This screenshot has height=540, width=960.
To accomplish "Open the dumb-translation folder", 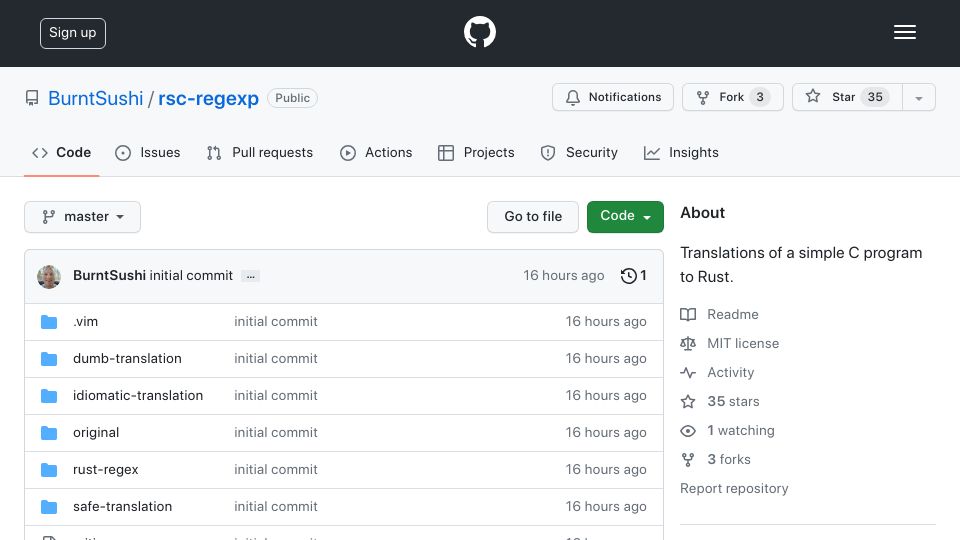I will pyautogui.click(x=127, y=358).
